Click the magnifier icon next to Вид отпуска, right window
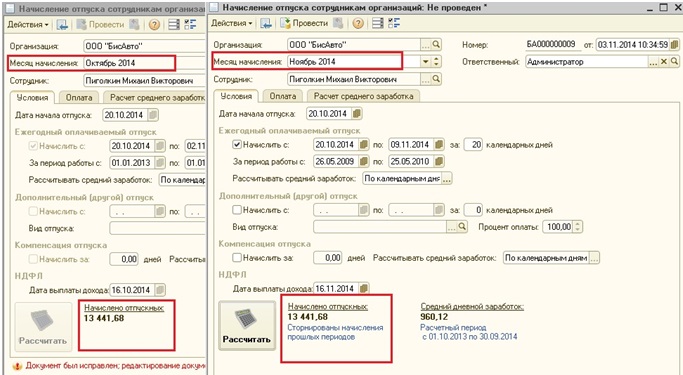Viewport: 683px width, 375px height. click(462, 226)
